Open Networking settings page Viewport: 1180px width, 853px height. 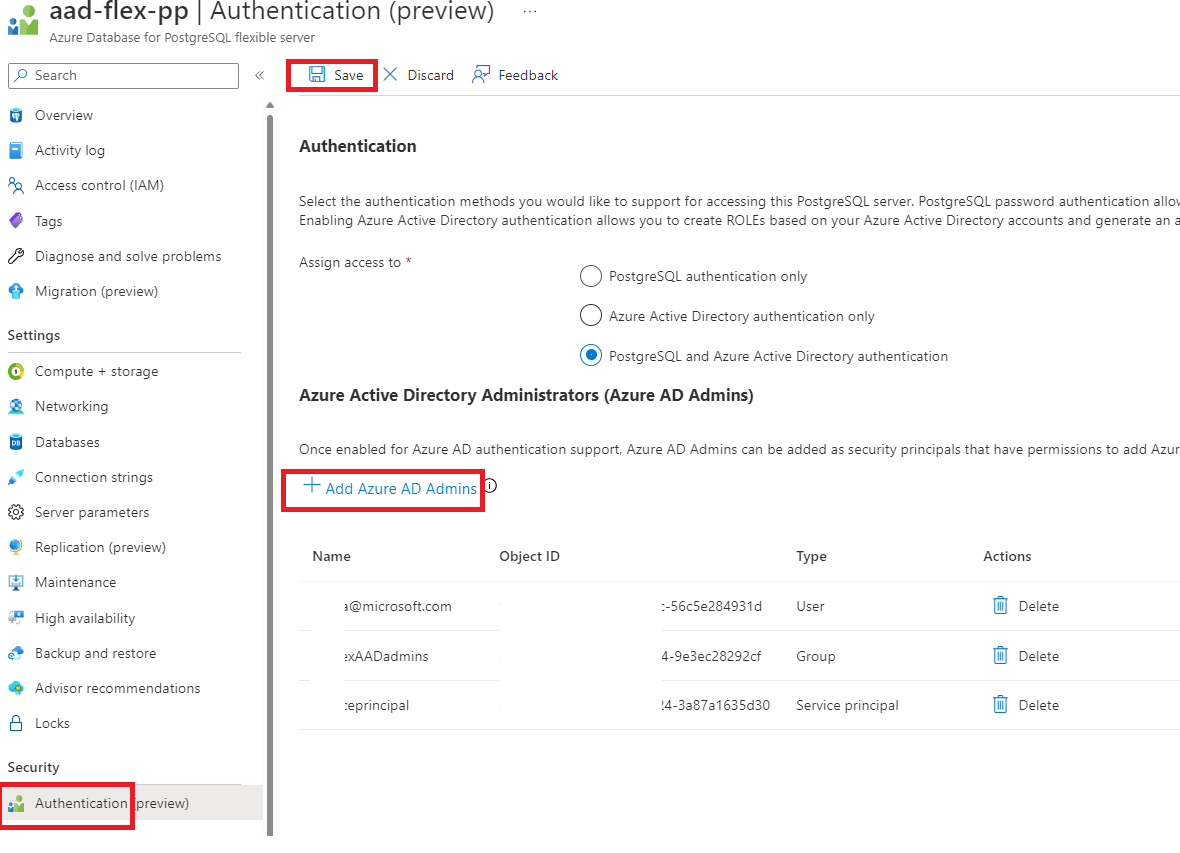tap(71, 406)
